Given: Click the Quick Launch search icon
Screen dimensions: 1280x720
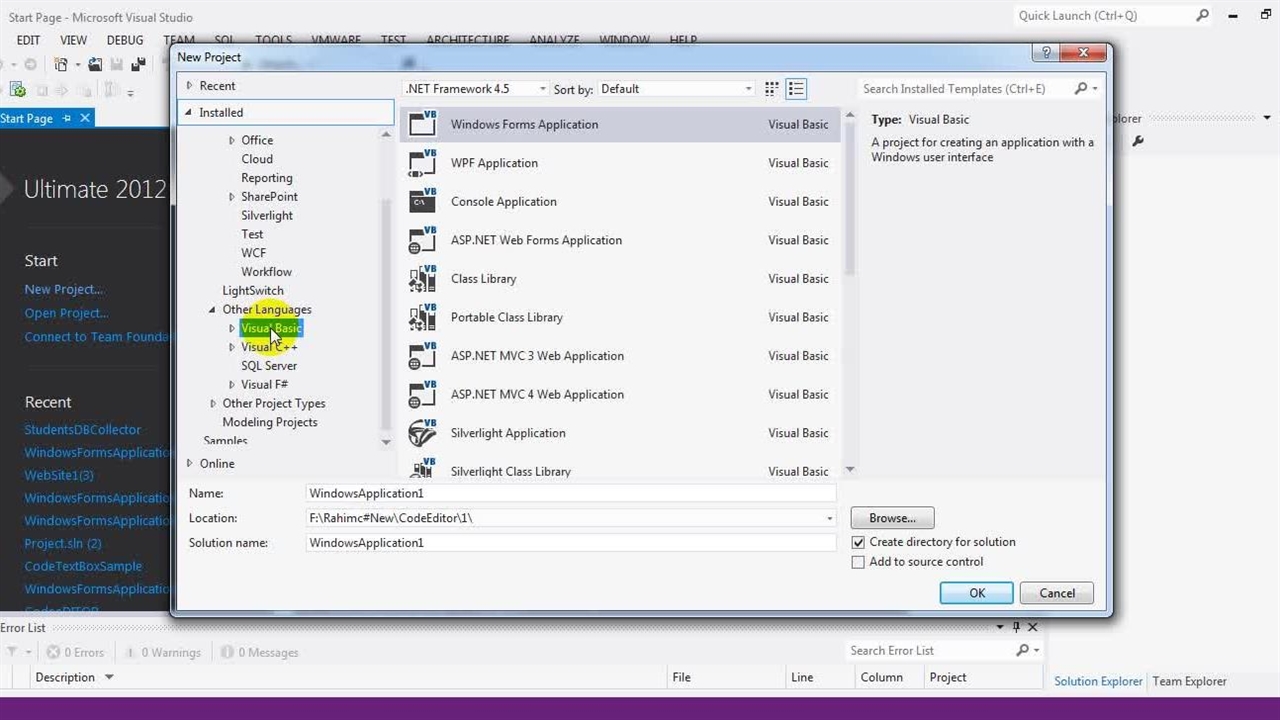Looking at the screenshot, I should tap(1203, 15).
